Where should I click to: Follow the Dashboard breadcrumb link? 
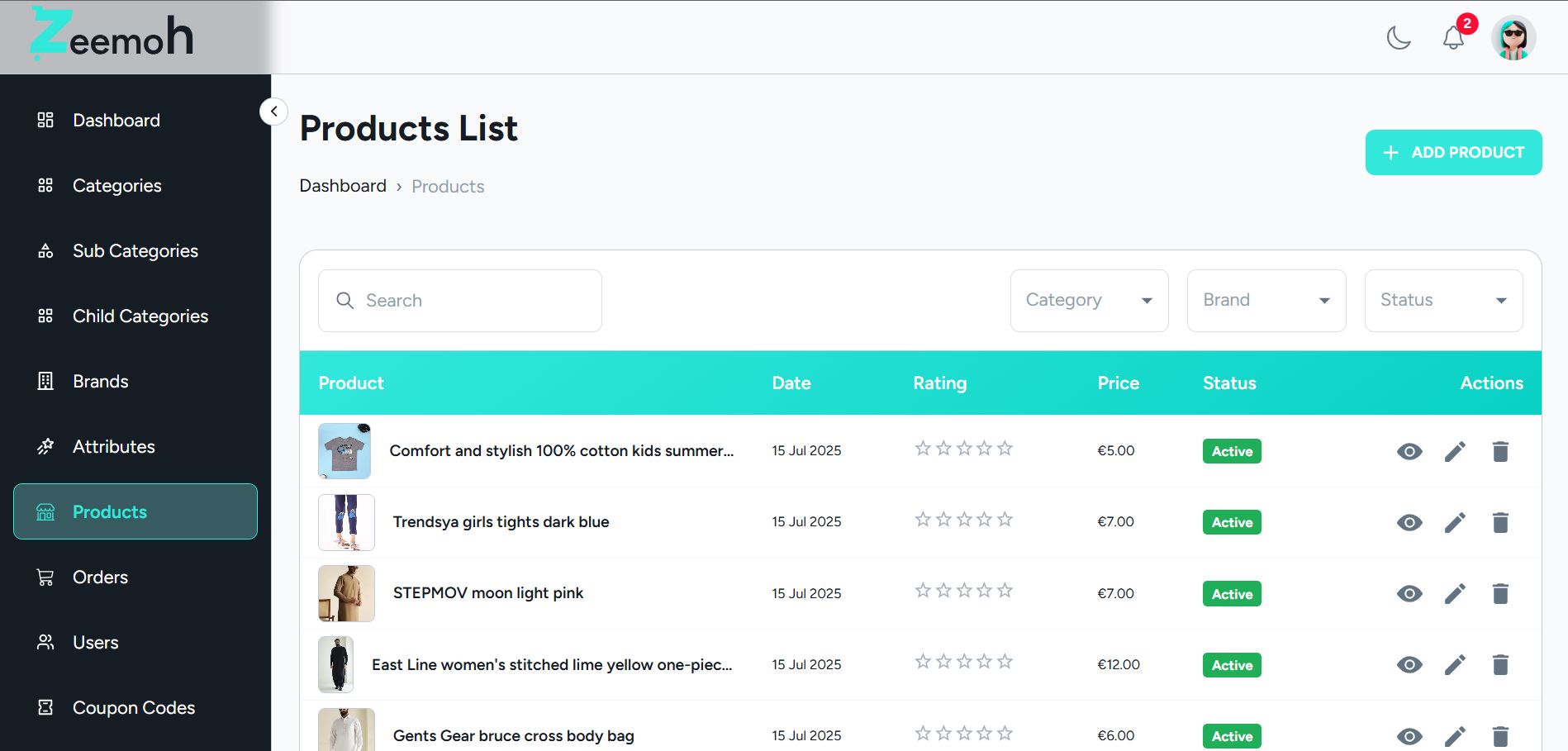(x=343, y=186)
